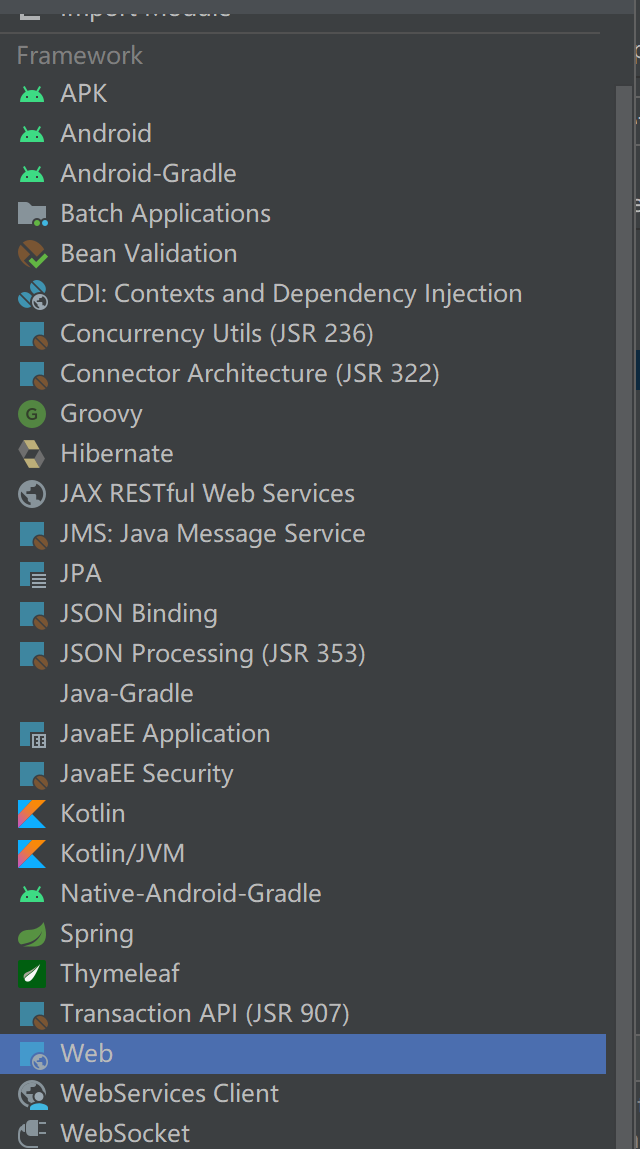The width and height of the screenshot is (640, 1149).
Task: Click the green Groovy G icon
Action: pyautogui.click(x=32, y=414)
